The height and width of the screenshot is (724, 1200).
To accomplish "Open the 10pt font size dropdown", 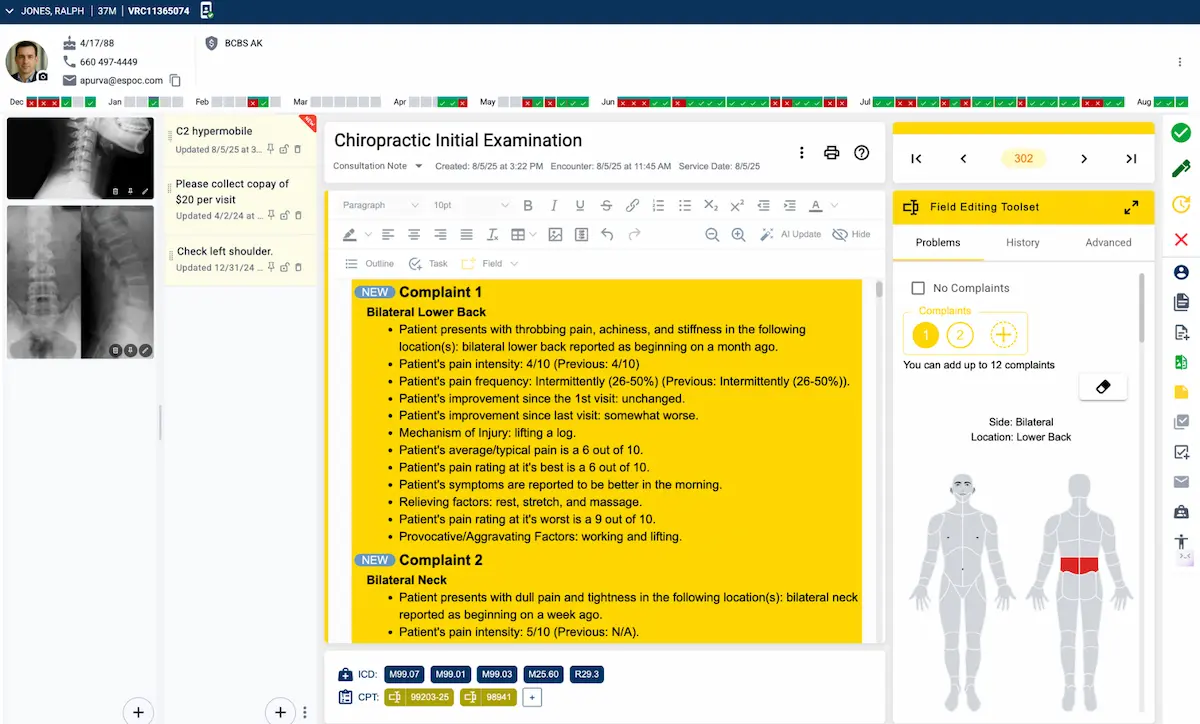I will (x=470, y=206).
